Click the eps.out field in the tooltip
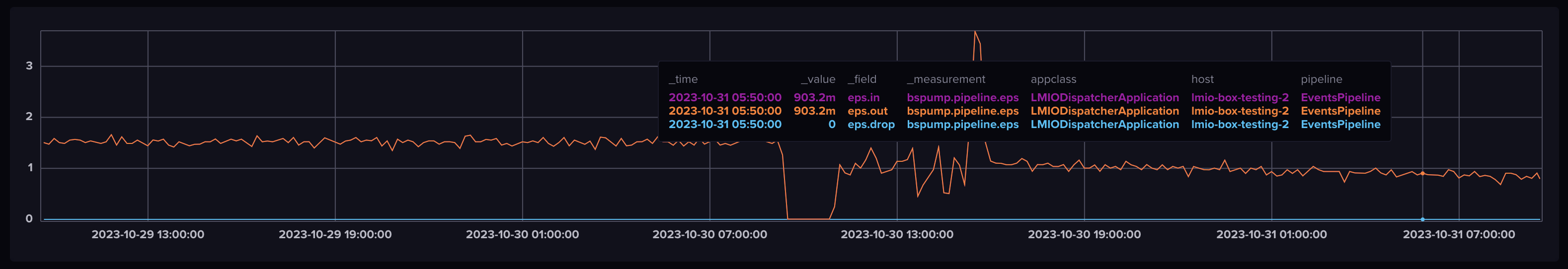 [867, 111]
